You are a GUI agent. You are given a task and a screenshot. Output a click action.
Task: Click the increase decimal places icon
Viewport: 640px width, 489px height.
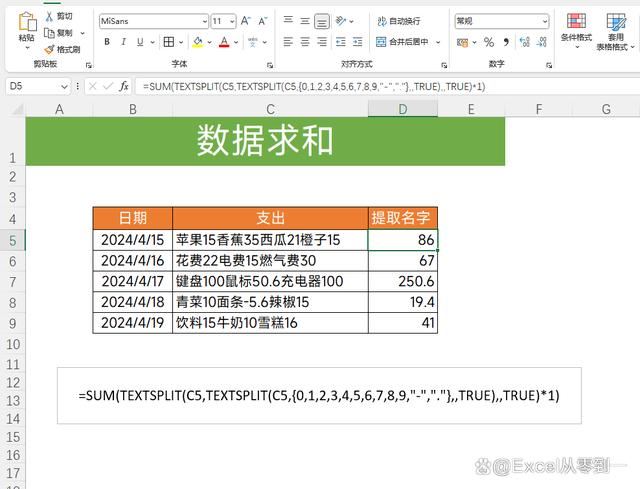point(524,42)
